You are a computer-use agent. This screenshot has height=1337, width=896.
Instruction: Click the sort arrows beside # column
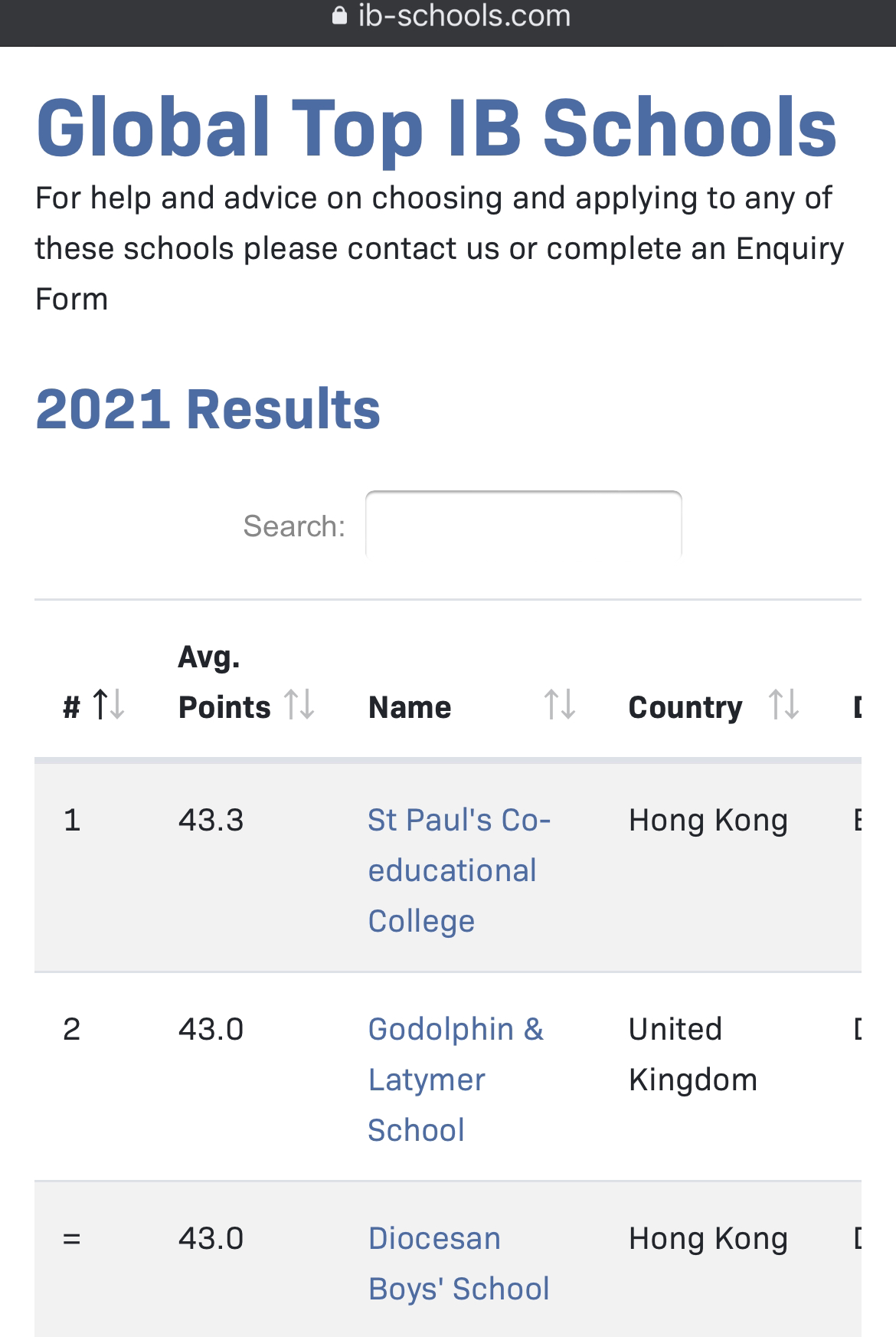pyautogui.click(x=108, y=704)
